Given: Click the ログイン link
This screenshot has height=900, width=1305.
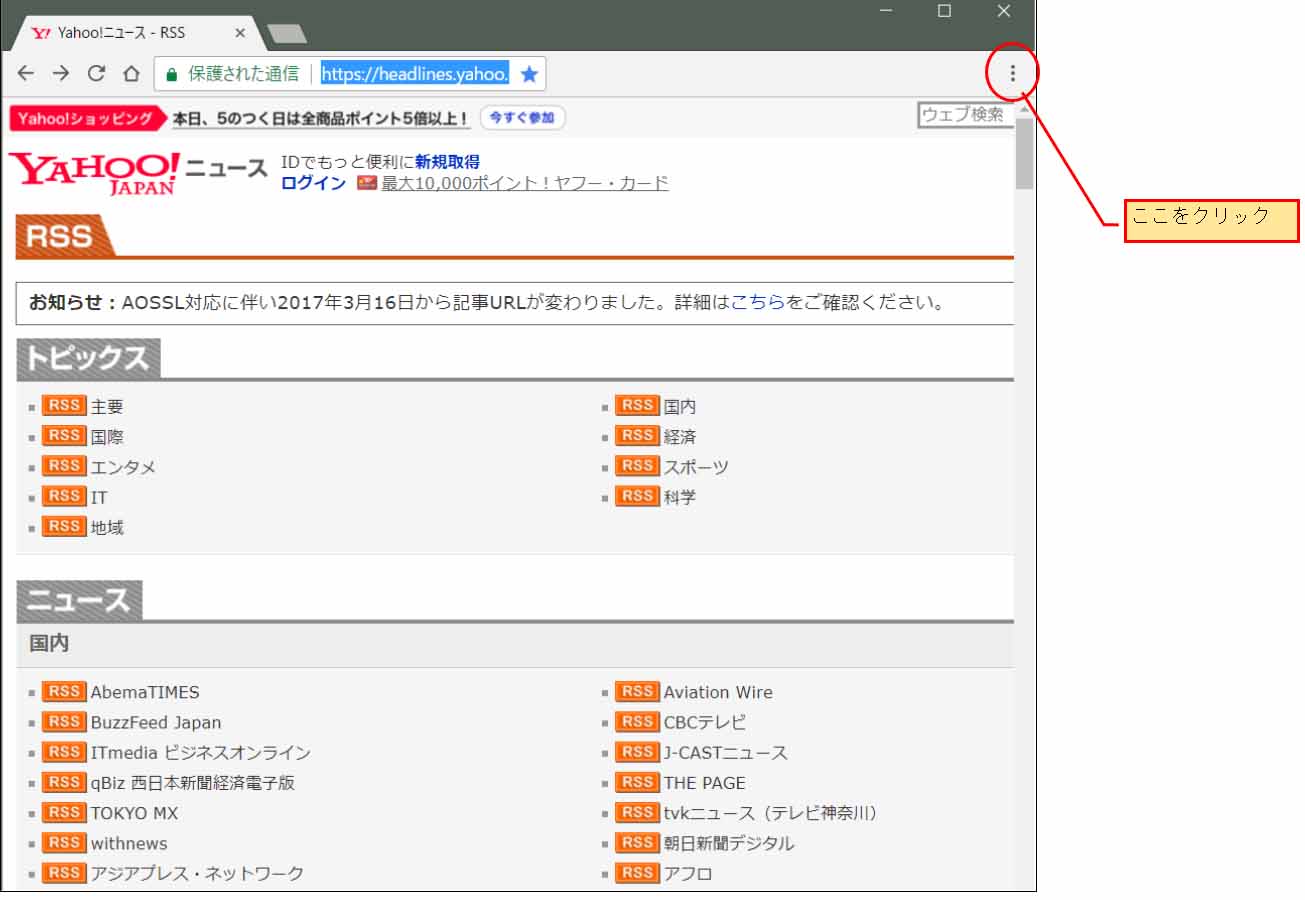Looking at the screenshot, I should pos(313,183).
